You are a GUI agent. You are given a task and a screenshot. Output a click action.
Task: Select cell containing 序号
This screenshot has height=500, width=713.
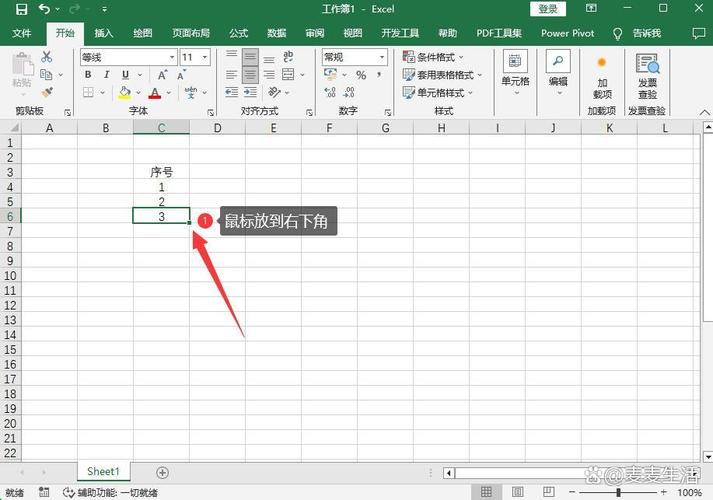(161, 172)
